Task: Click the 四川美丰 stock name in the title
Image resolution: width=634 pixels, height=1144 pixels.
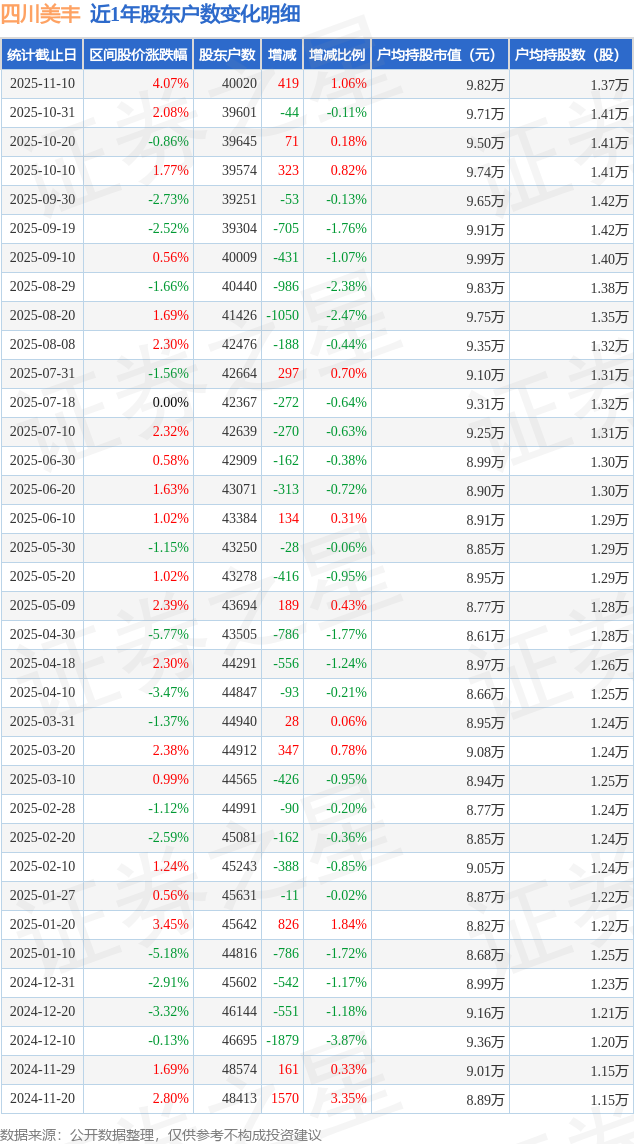Action: click(40, 14)
